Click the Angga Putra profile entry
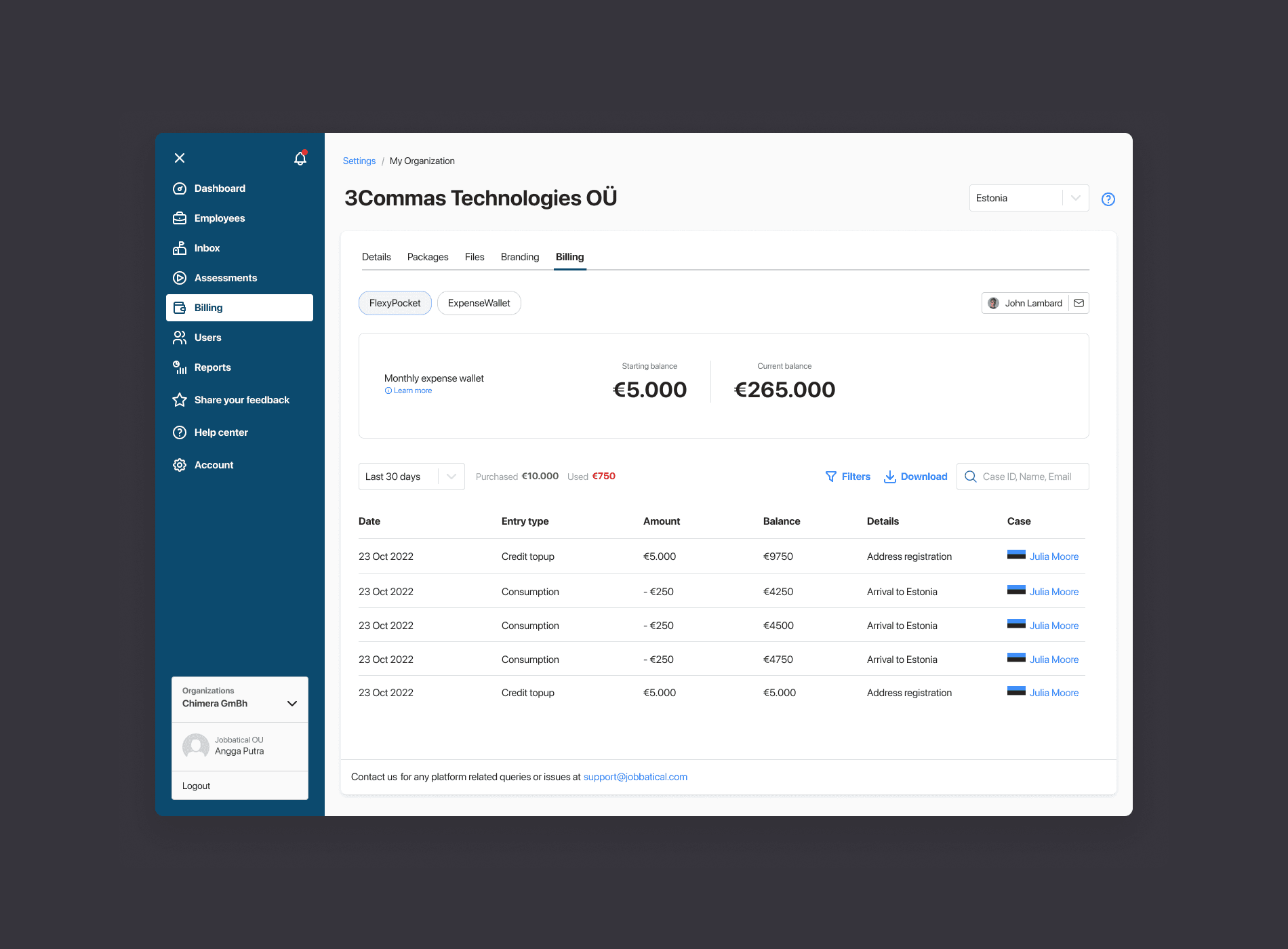Screen dimensions: 1288x949 tap(240, 746)
